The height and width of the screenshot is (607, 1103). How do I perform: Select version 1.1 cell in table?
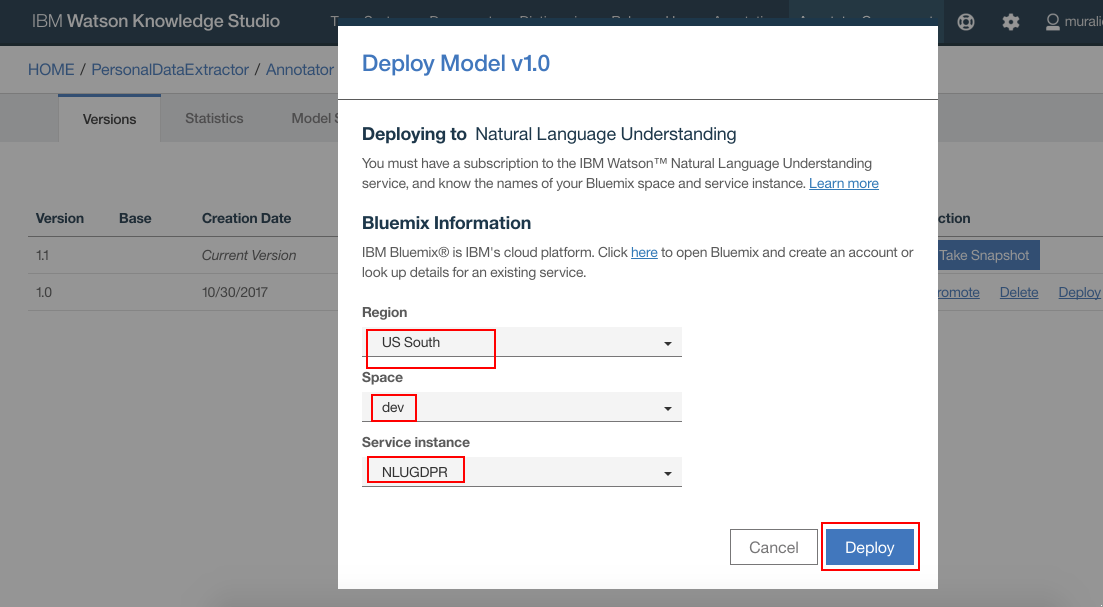pos(42,255)
